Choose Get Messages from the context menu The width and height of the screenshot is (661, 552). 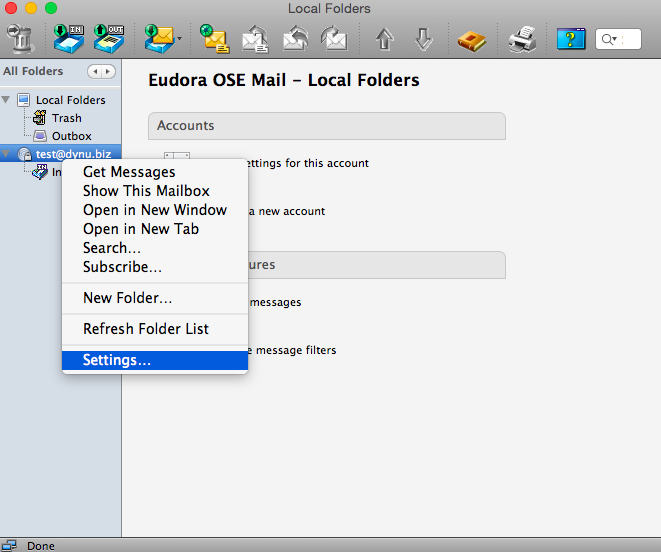[x=155, y=172]
